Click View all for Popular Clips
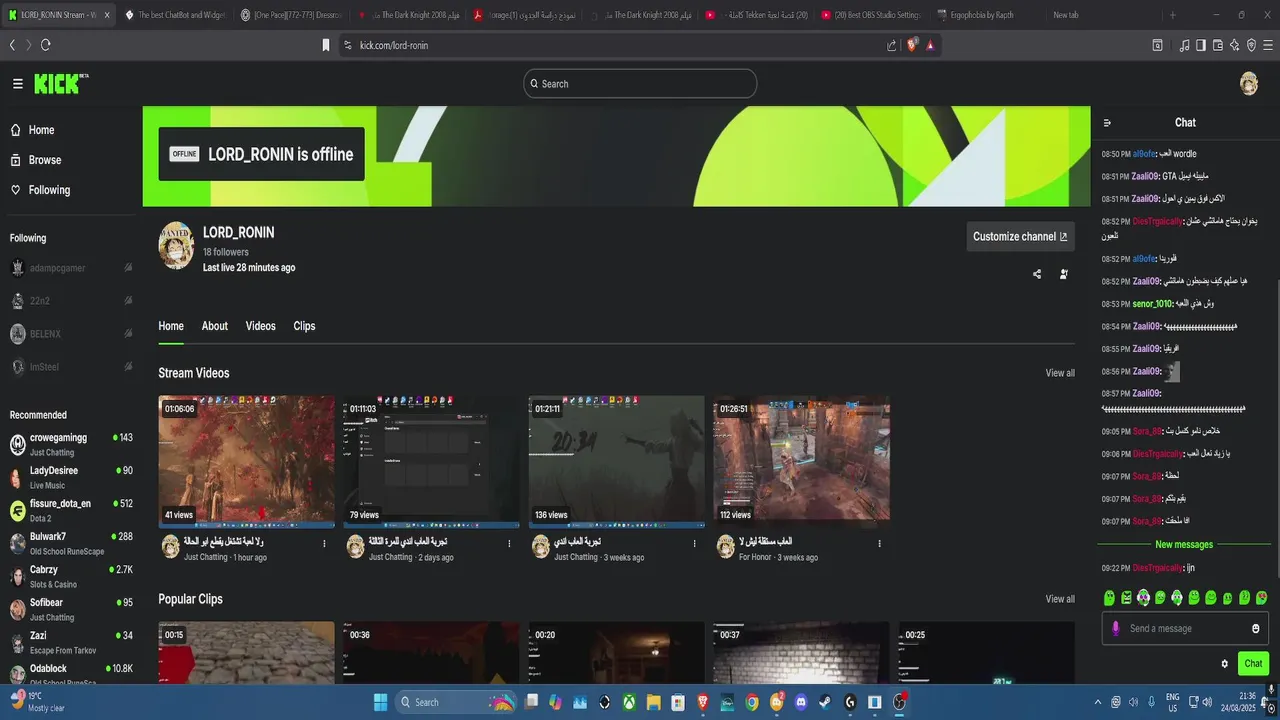The width and height of the screenshot is (1280, 720). coord(1060,599)
